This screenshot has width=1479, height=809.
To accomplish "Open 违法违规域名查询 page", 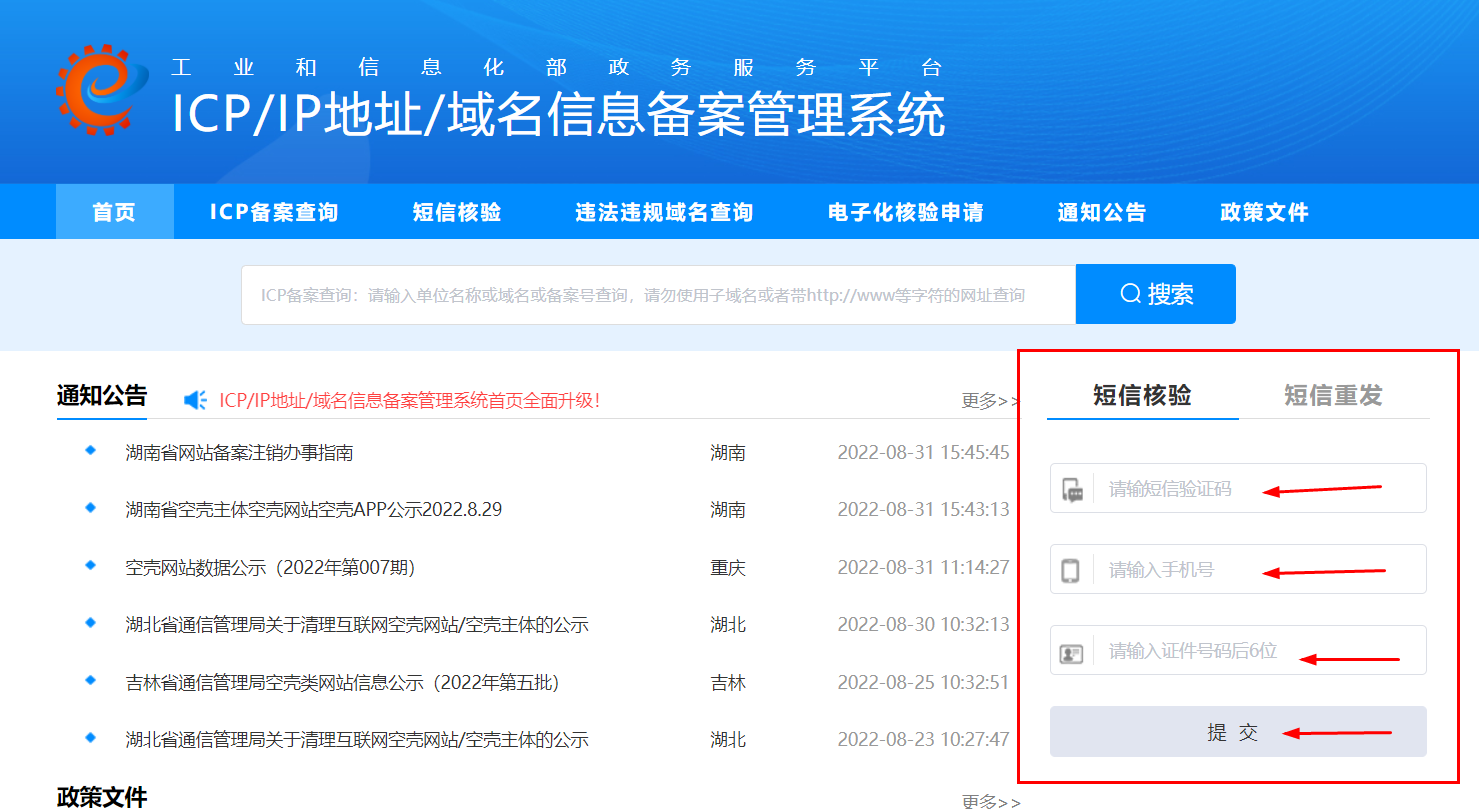I will point(664,212).
